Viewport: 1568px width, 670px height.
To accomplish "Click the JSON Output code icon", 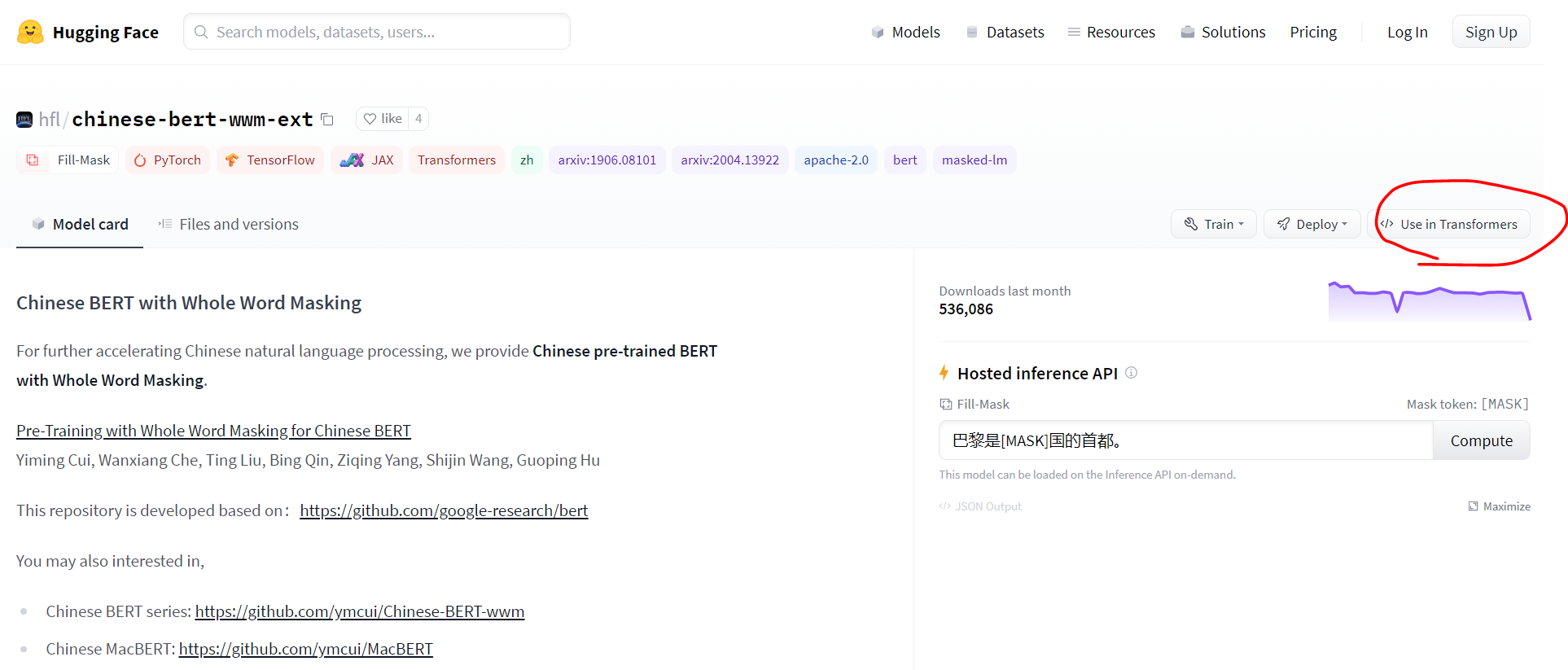I will (x=945, y=506).
